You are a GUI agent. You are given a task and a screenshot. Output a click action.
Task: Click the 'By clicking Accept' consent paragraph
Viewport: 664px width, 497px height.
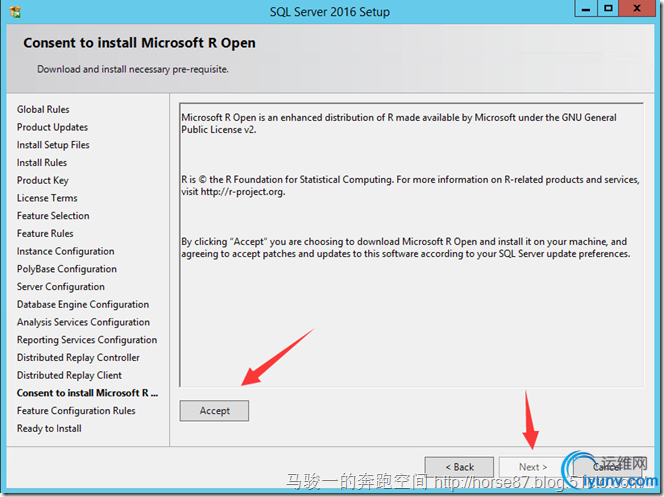pos(406,248)
